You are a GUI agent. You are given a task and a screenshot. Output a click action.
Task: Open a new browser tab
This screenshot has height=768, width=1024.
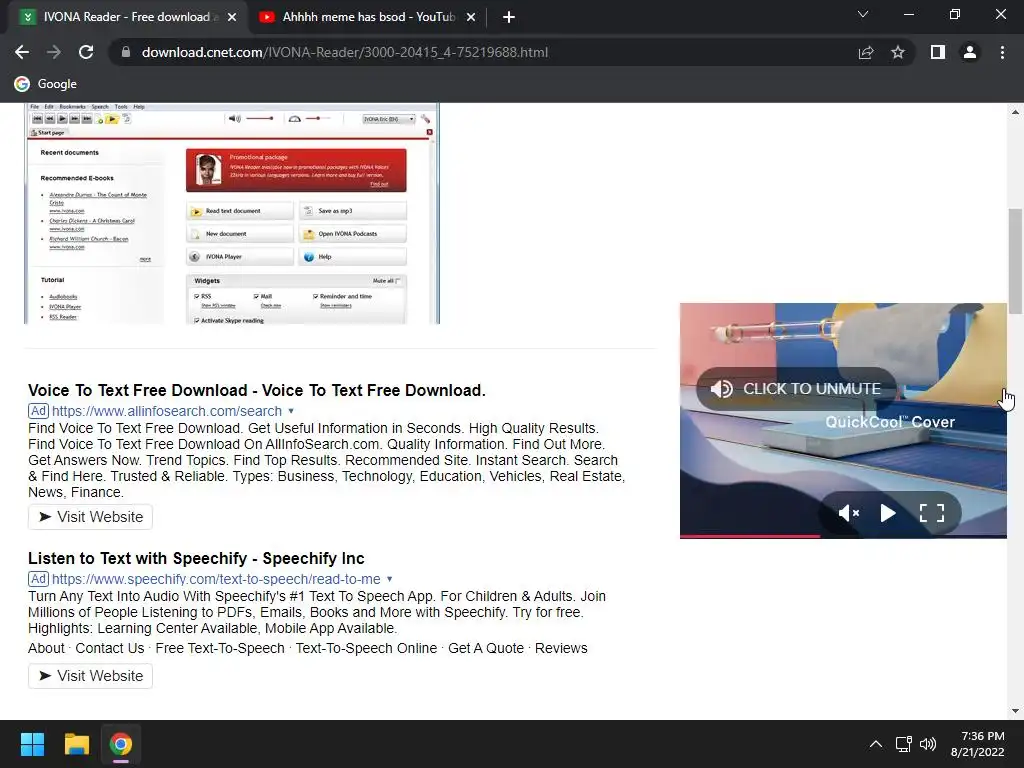[509, 17]
